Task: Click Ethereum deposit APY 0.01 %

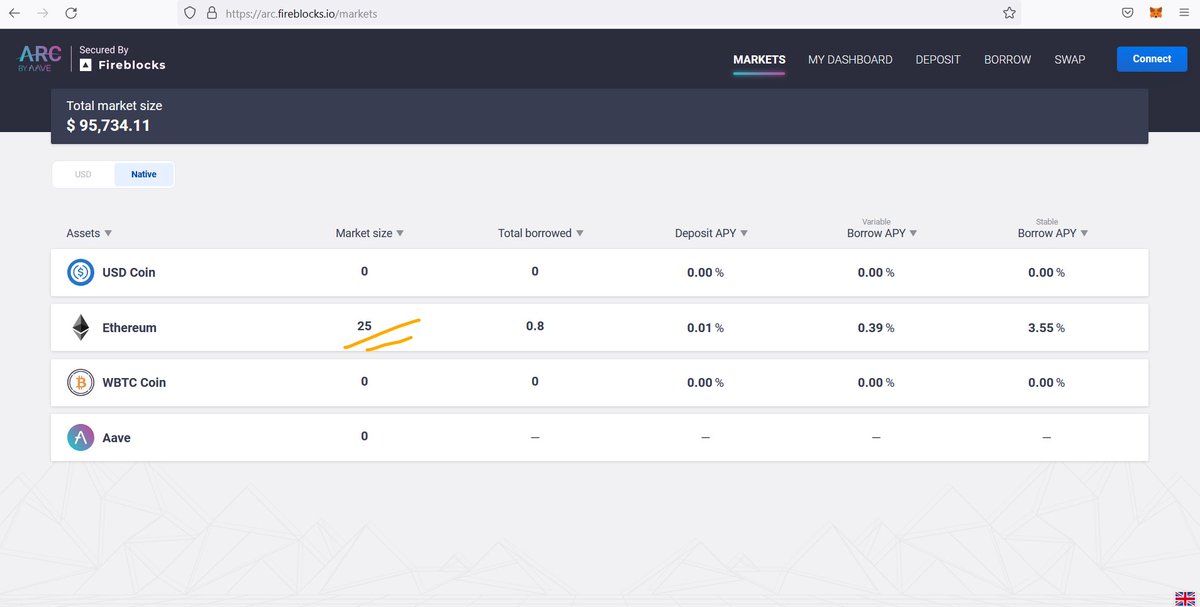Action: (705, 328)
